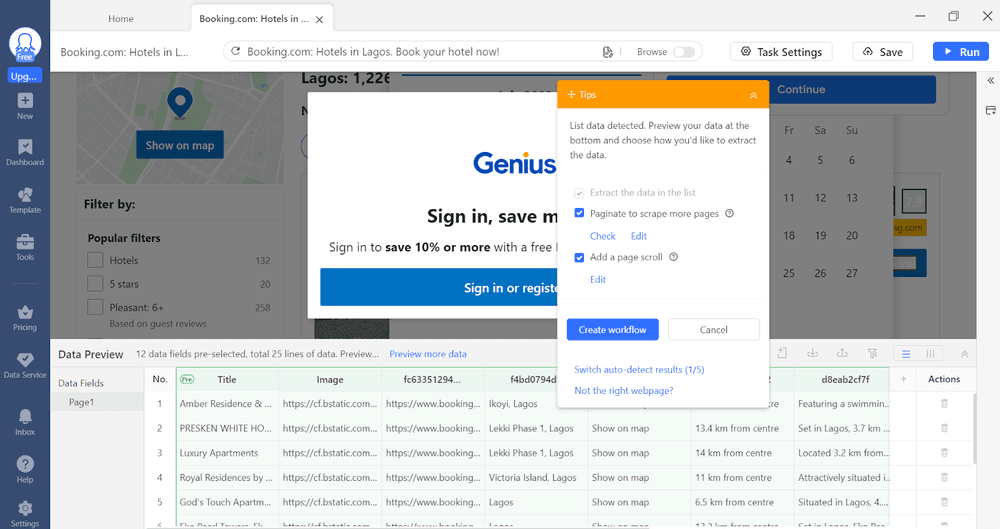
Task: Open the Help section
Action: point(25,470)
